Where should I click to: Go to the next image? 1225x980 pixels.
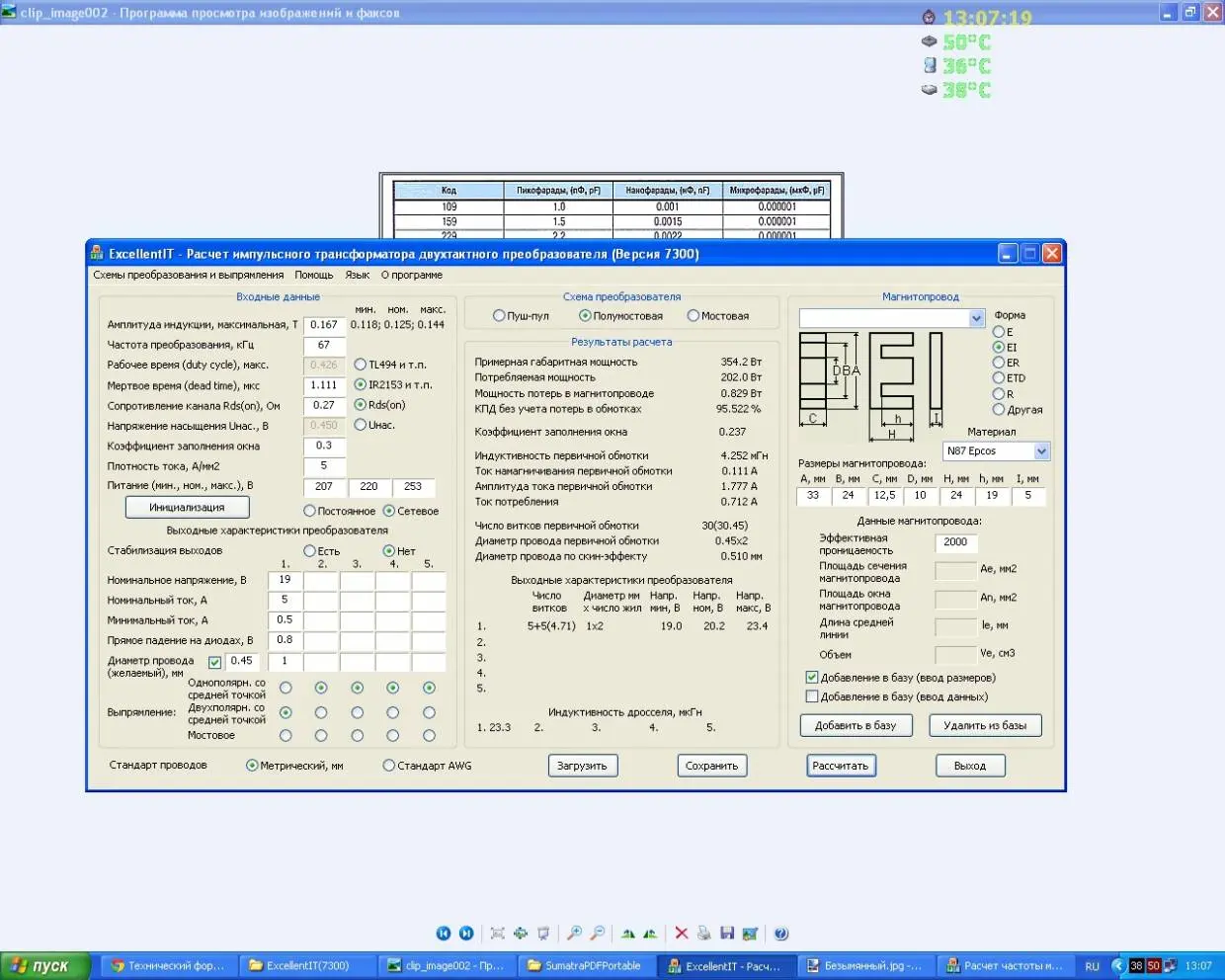(x=466, y=934)
